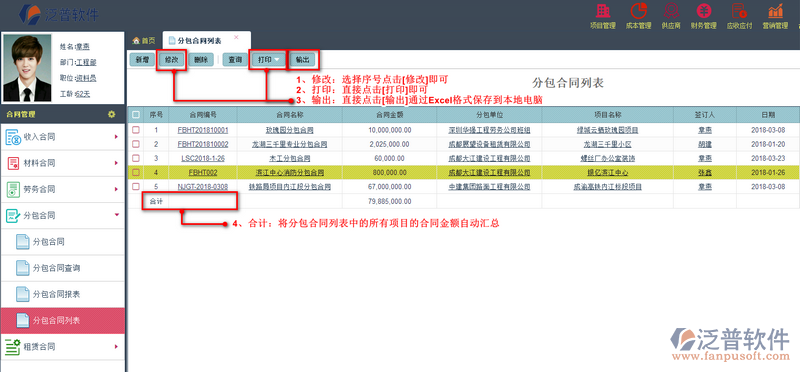The height and width of the screenshot is (372, 800).
Task: Open the 打印 dropdown arrow
Action: click(x=277, y=60)
